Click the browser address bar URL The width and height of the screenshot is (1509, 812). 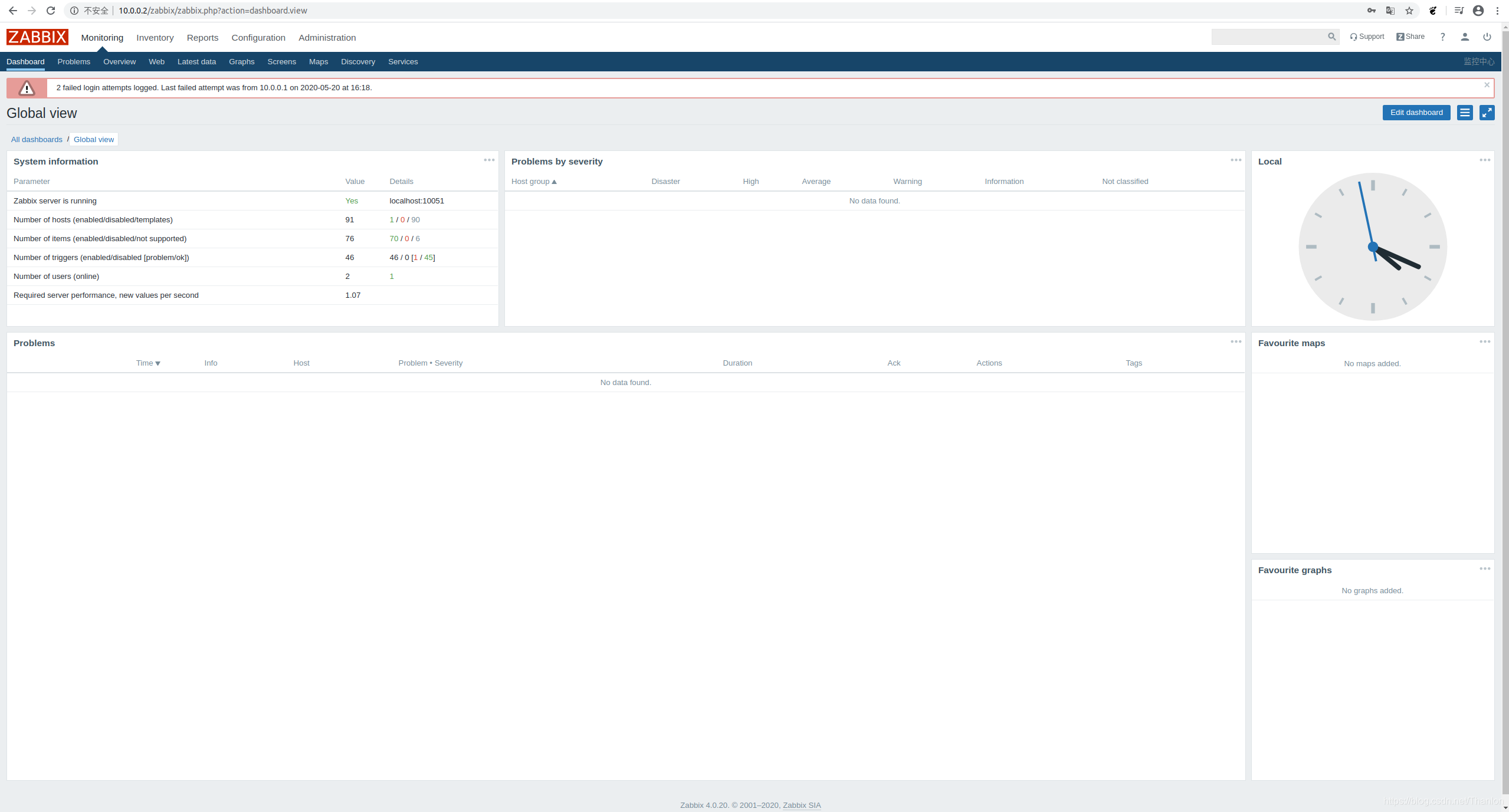pos(212,11)
